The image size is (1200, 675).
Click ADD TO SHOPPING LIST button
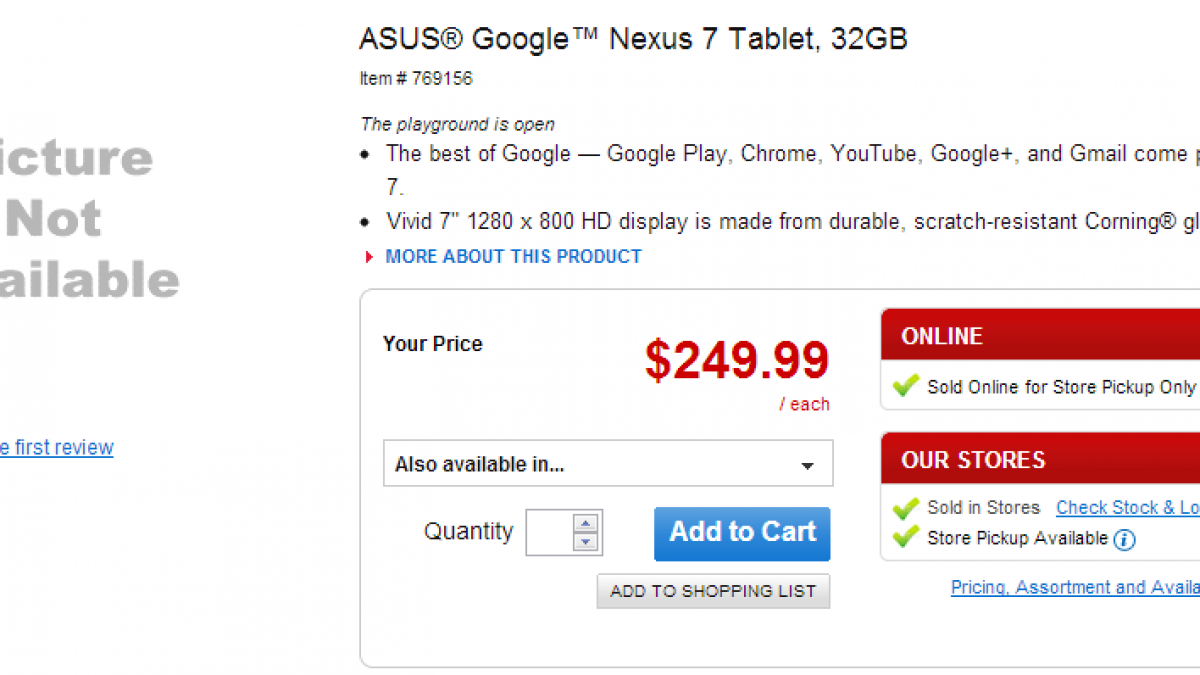713,591
